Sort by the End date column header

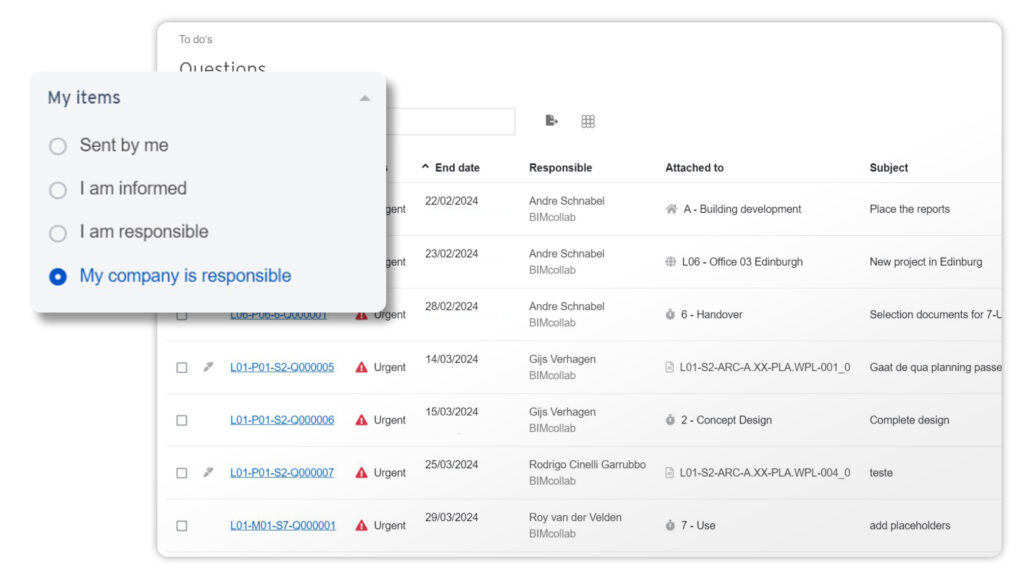(x=456, y=168)
